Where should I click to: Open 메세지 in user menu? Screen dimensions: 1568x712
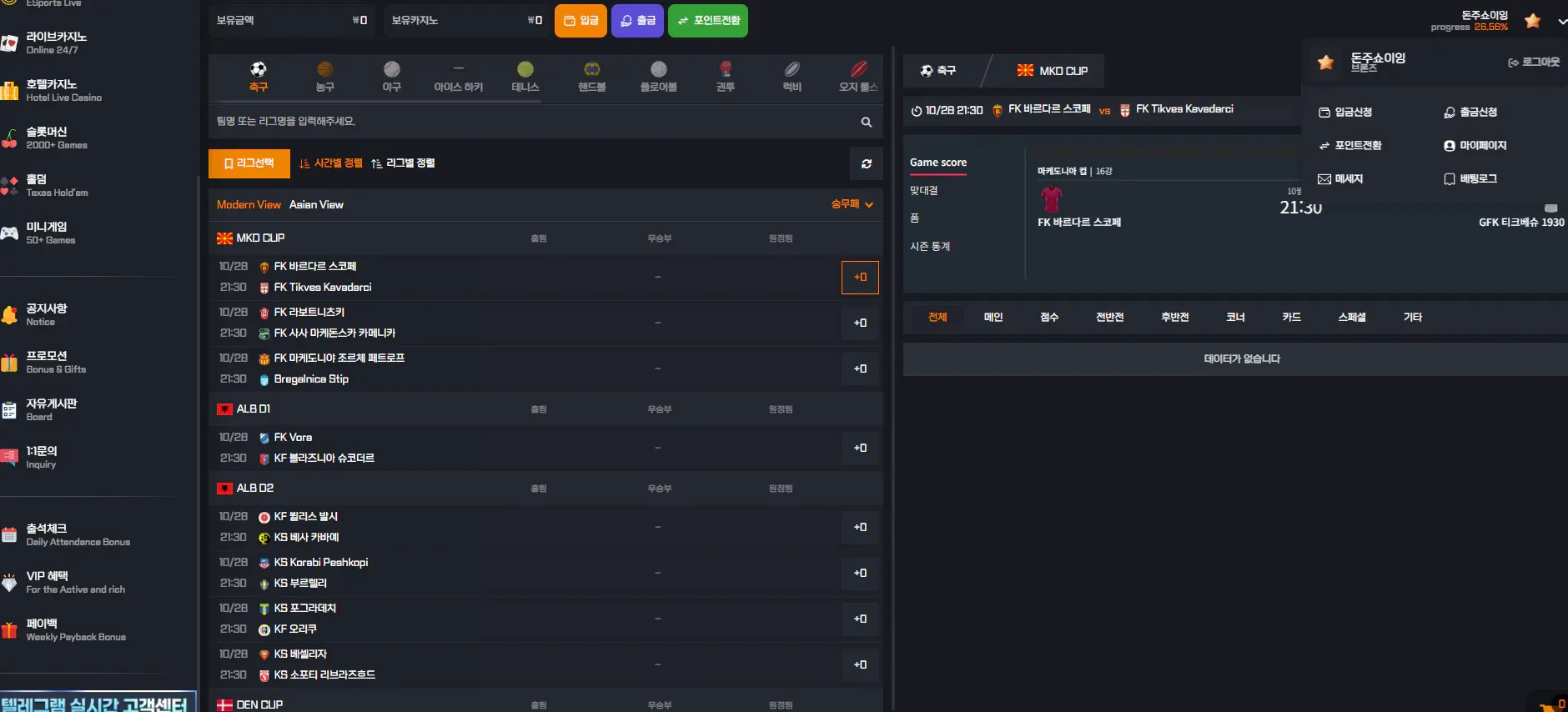click(x=1340, y=179)
